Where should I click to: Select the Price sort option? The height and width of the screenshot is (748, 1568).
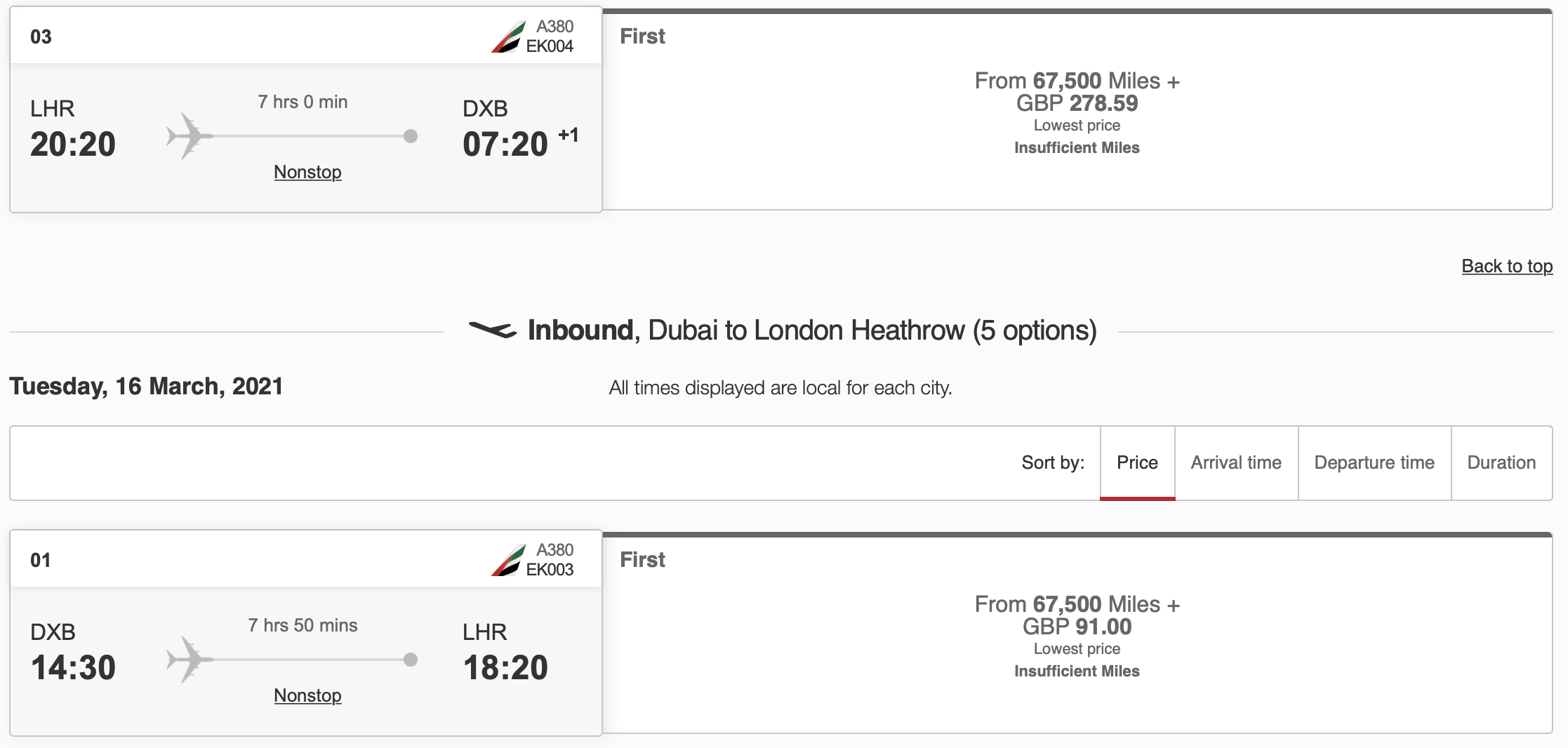point(1137,463)
